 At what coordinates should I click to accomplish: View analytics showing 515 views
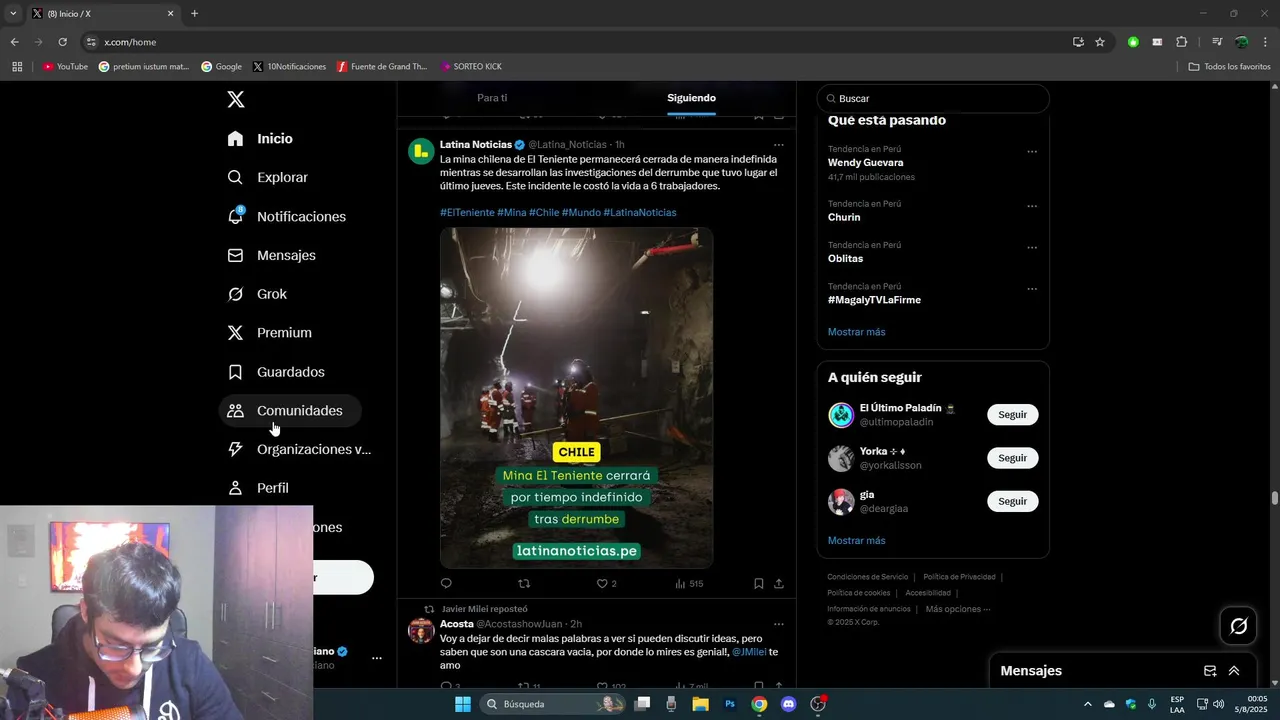pos(689,583)
